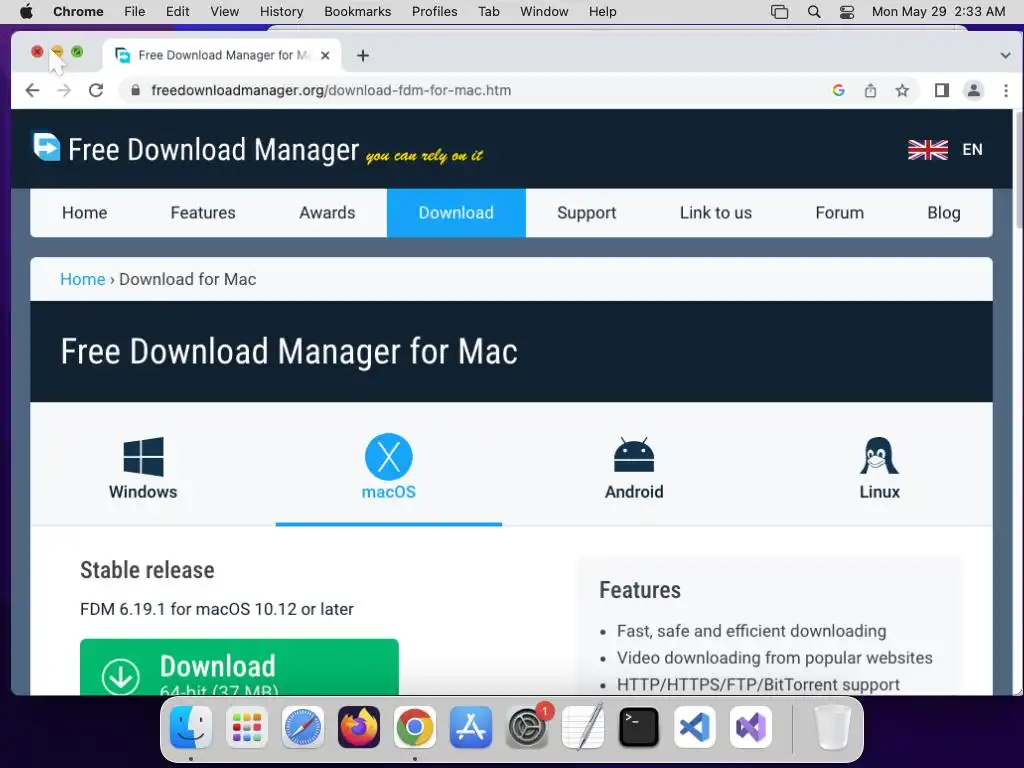The height and width of the screenshot is (768, 1024).
Task: Open the Window menu
Action: coord(544,12)
